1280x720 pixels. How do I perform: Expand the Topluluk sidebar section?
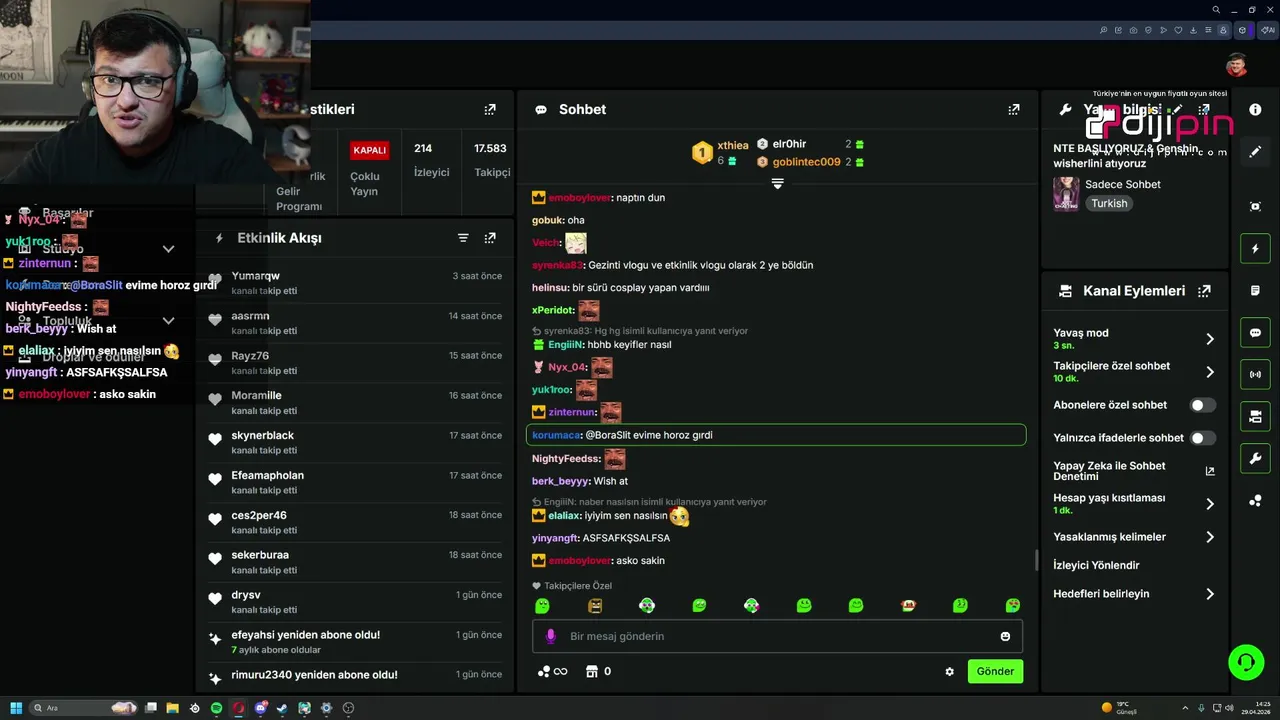coord(168,321)
